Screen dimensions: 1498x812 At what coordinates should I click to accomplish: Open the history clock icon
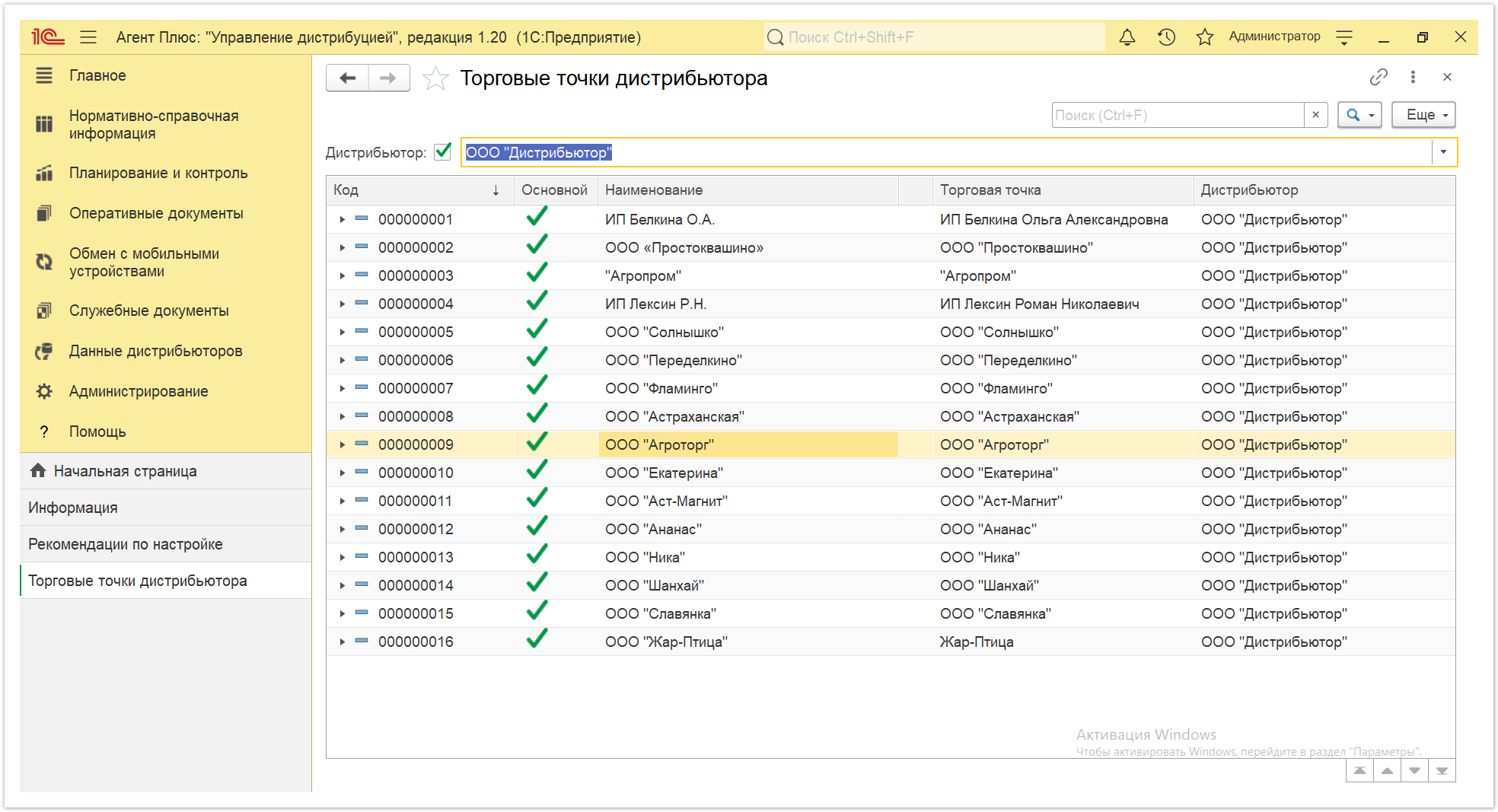(x=1166, y=37)
